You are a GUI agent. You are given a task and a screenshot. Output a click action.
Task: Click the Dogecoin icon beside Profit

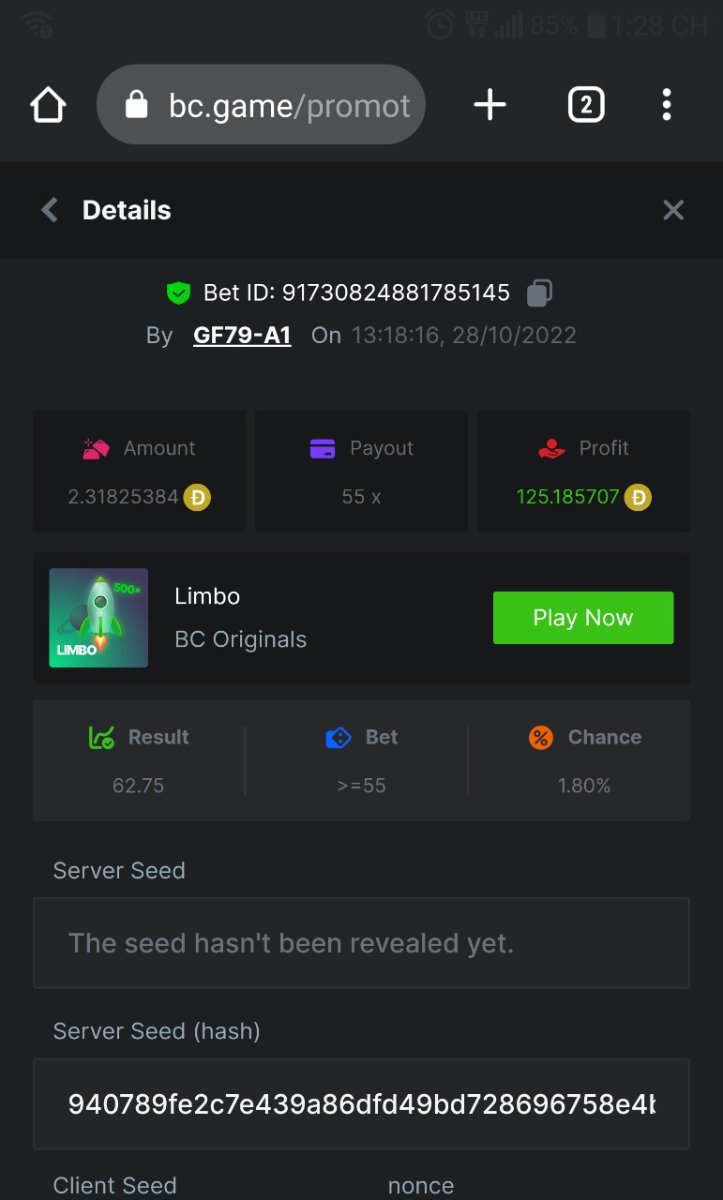[638, 497]
